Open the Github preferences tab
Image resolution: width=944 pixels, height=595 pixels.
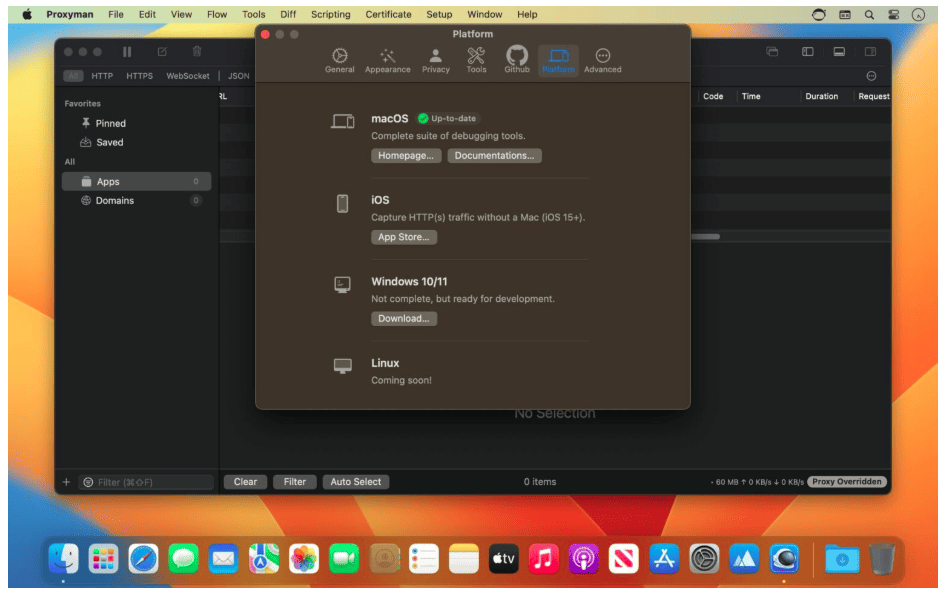tap(517, 60)
